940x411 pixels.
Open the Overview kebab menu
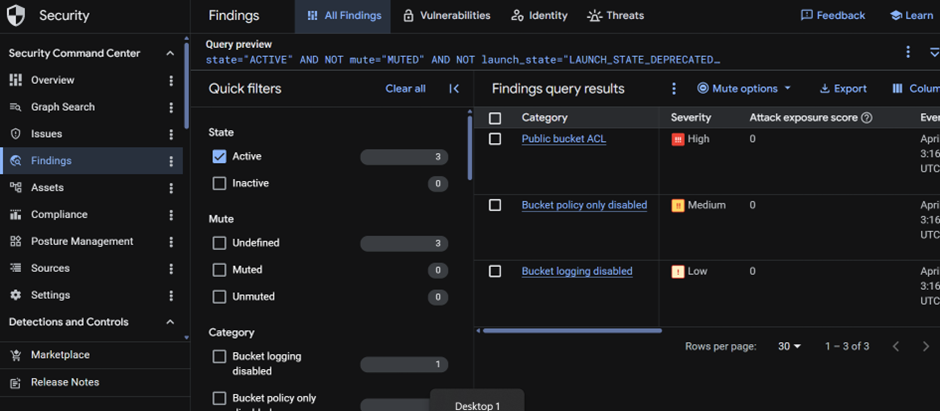pyautogui.click(x=171, y=80)
